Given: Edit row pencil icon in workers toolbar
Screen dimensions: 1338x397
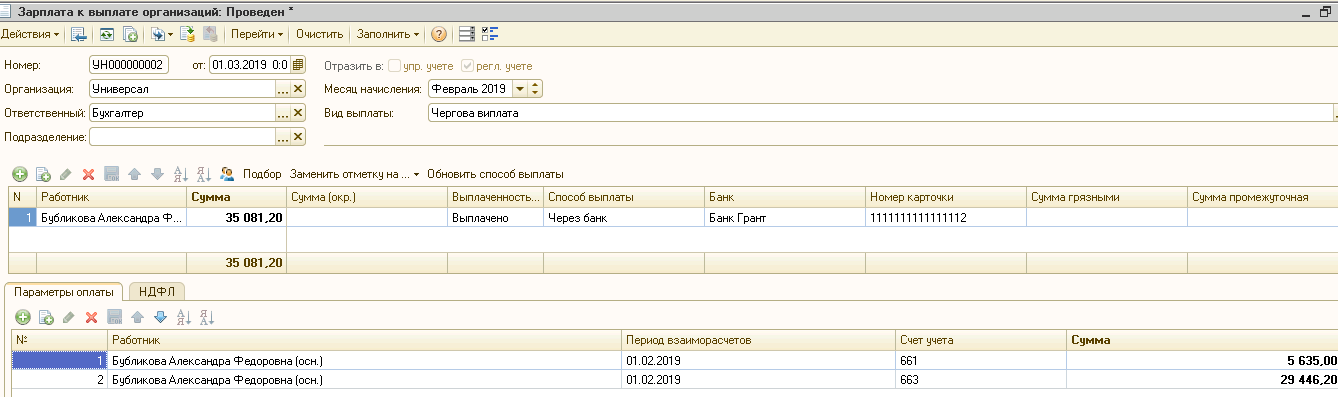Looking at the screenshot, I should (66, 174).
